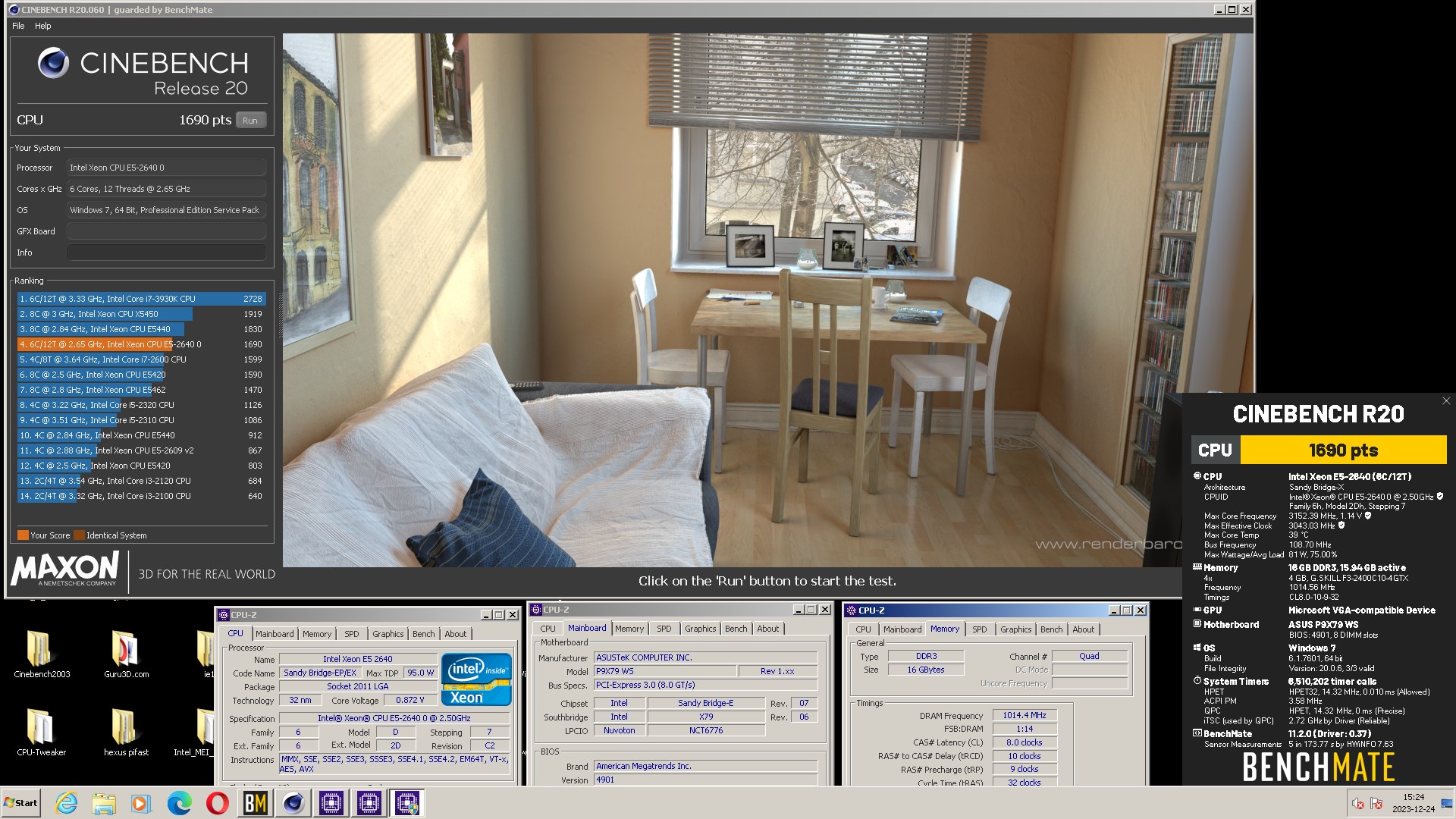Open the Help menu in Cinebench
Screen dimensions: 1456x819
coord(43,26)
